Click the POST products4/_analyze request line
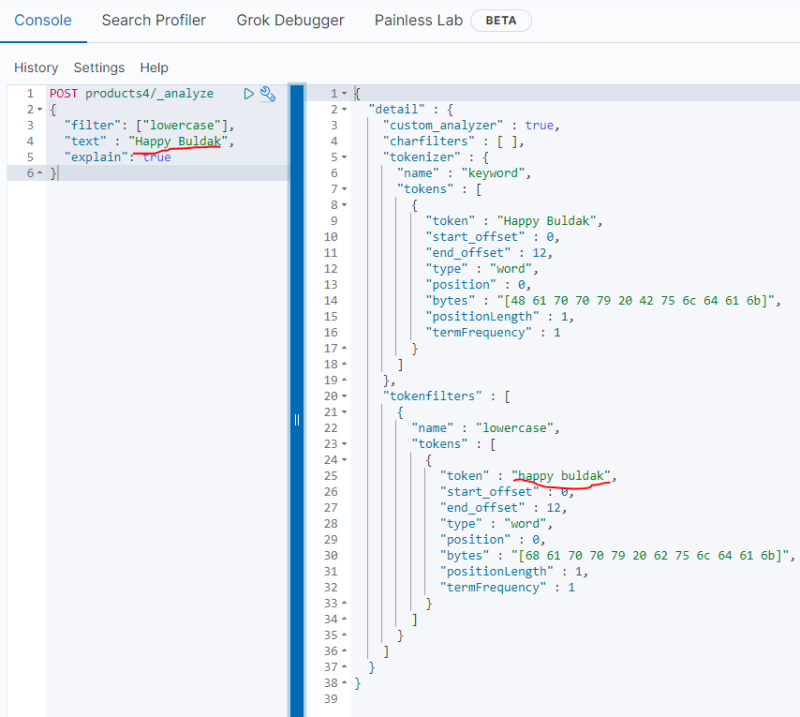The width and height of the screenshot is (800, 717). click(x=131, y=93)
